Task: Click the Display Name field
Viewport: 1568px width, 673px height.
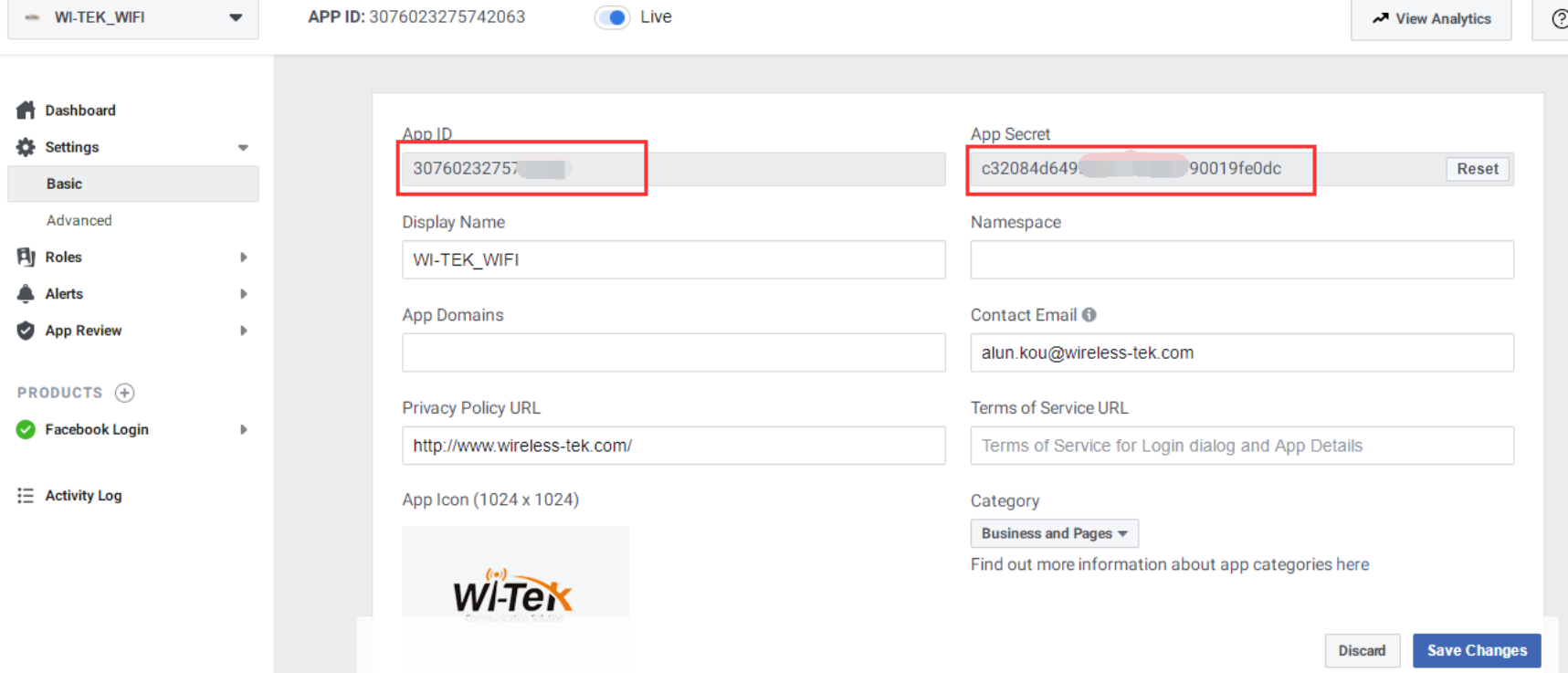Action: point(674,260)
